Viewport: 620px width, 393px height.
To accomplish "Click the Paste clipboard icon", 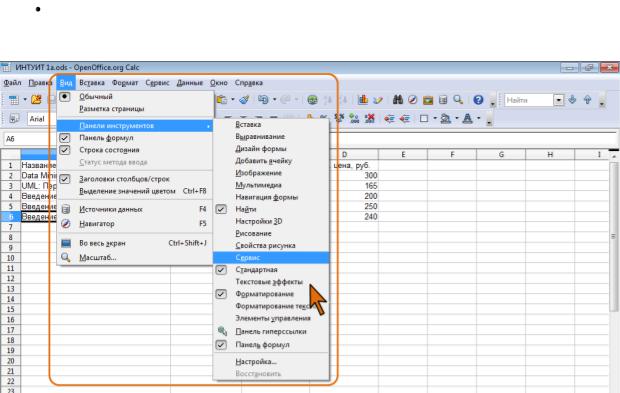I will tap(222, 100).
